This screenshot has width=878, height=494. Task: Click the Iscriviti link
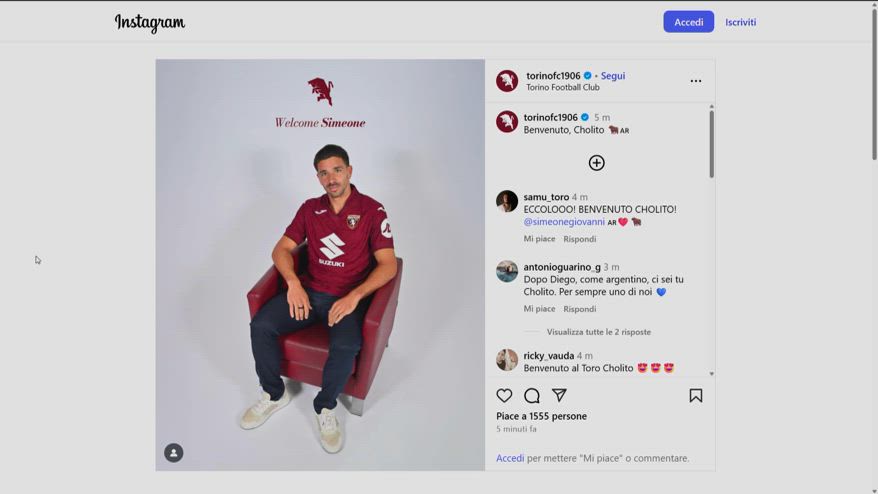tap(740, 22)
